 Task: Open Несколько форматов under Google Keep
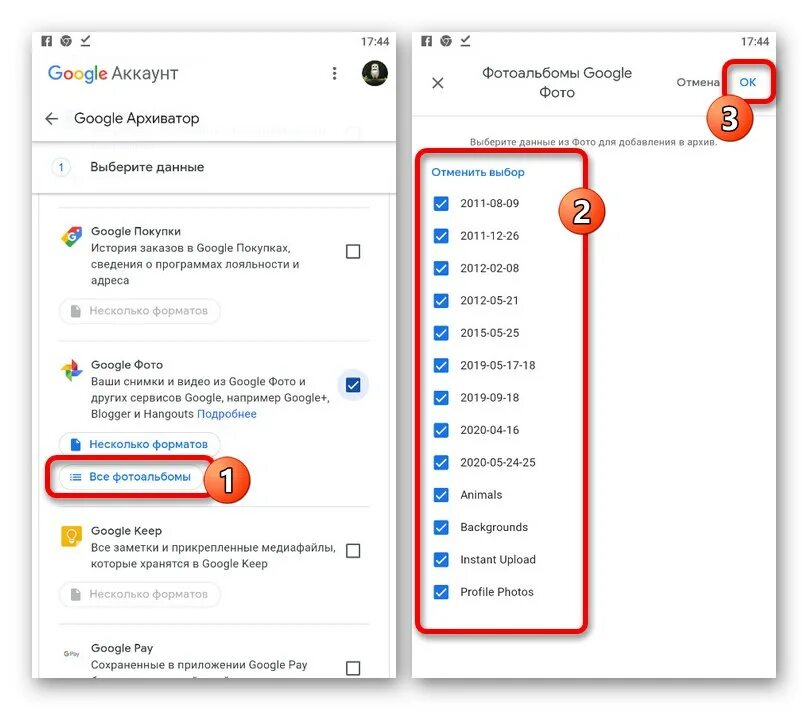coord(140,594)
